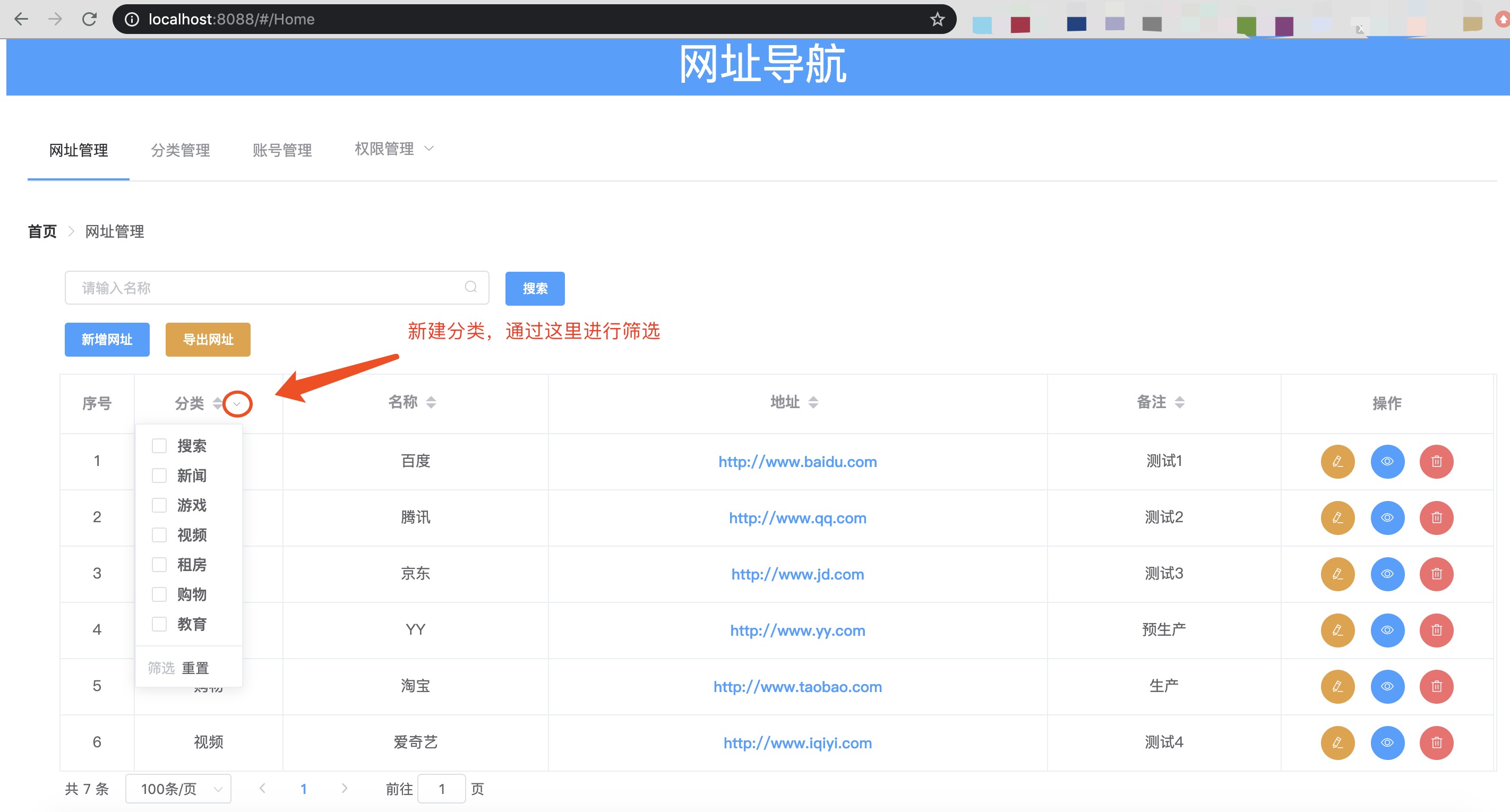1510x812 pixels.
Task: Switch to the 分类管理 tab
Action: (181, 151)
